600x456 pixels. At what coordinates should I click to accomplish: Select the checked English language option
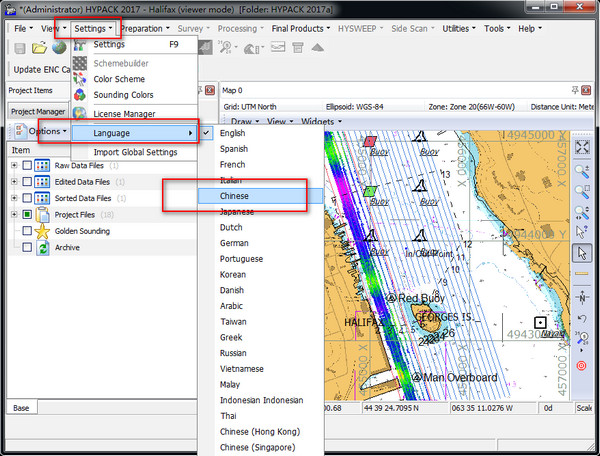tap(260, 133)
